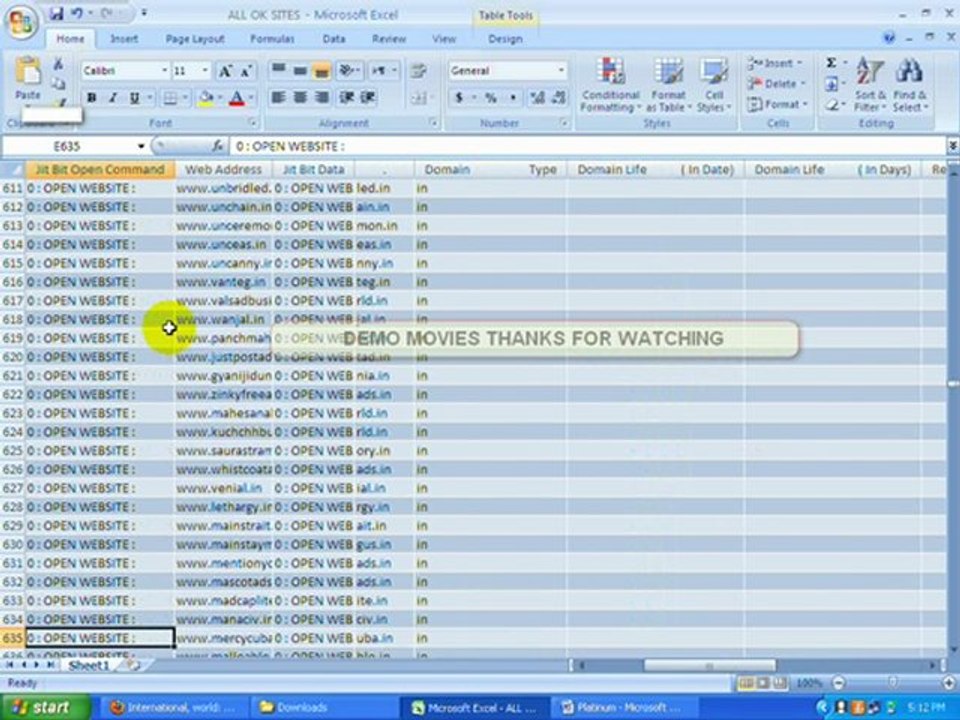Decrease decimal places

tap(558, 97)
